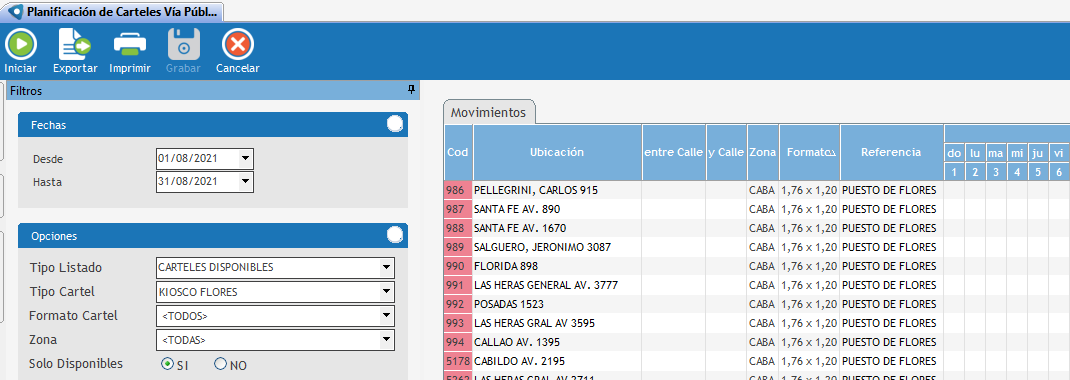
Task: Expand the Tipo Listado dropdown
Action: pyautogui.click(x=386, y=267)
